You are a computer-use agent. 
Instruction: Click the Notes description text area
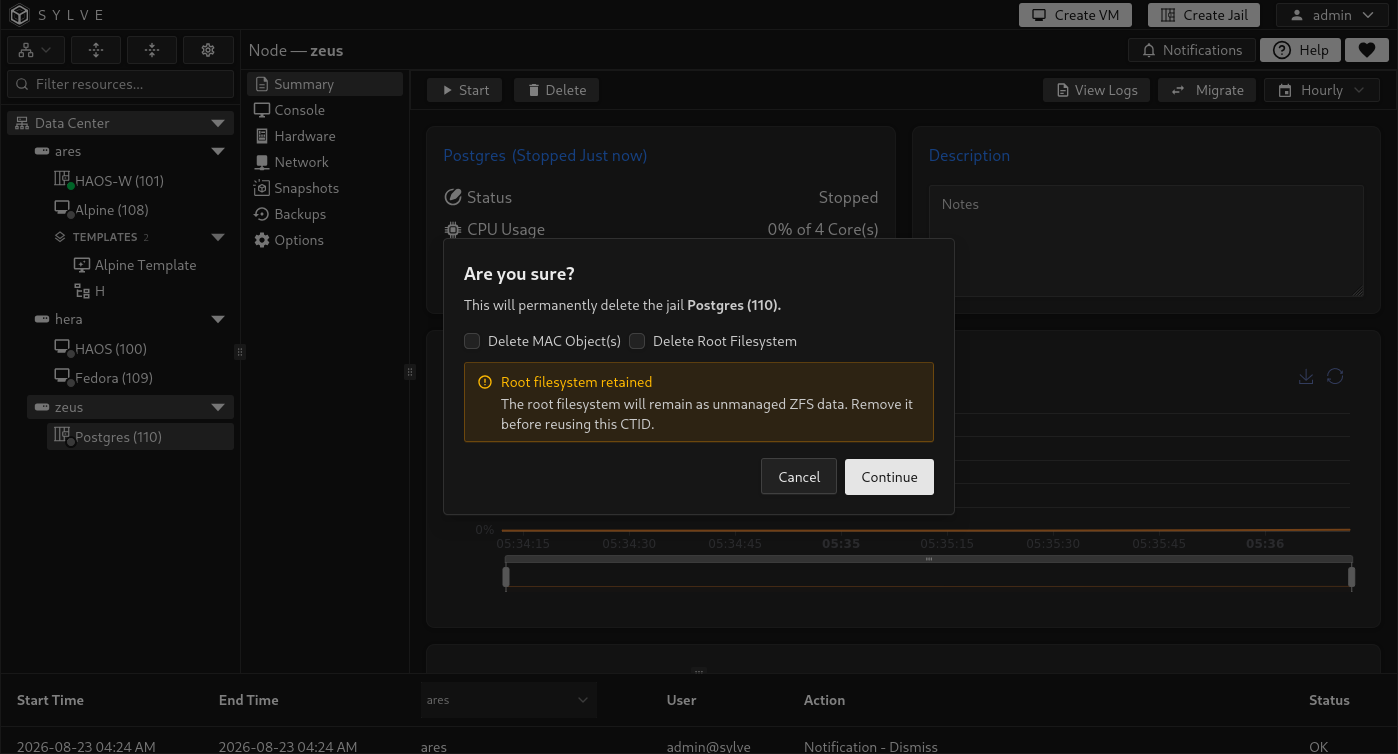point(1146,240)
